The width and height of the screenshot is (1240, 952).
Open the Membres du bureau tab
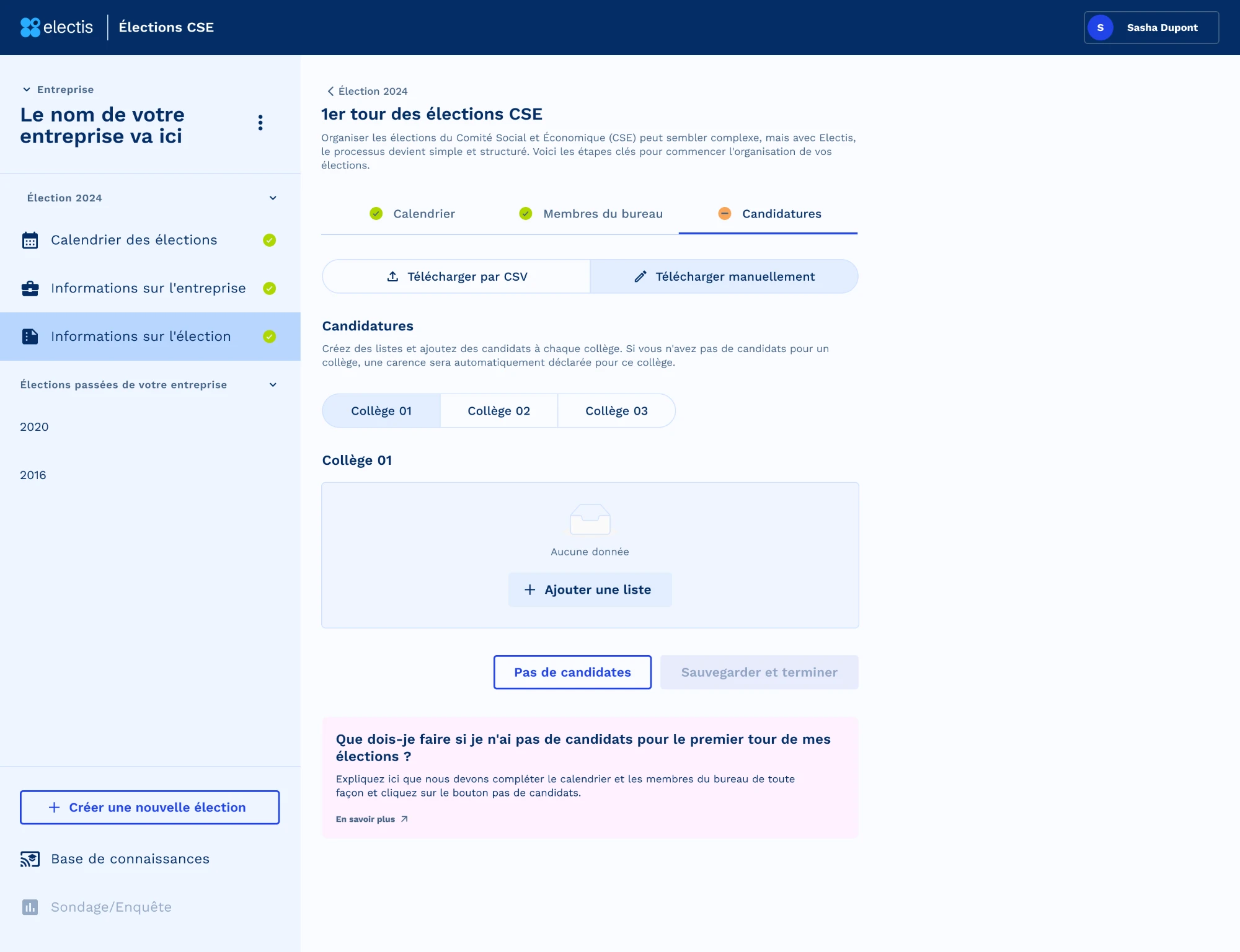[x=590, y=214]
